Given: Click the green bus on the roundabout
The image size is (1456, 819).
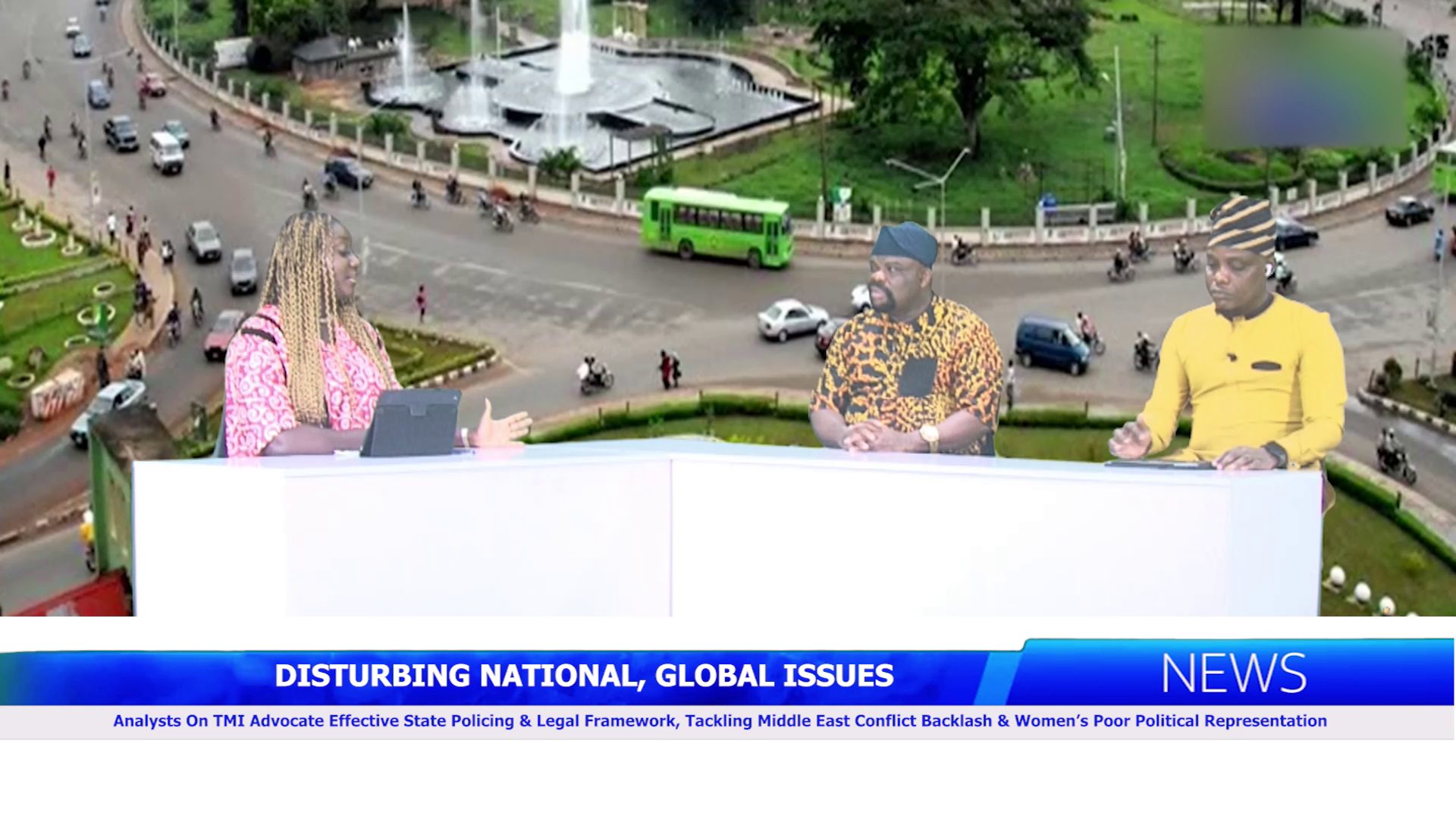Looking at the screenshot, I should coord(717,226).
